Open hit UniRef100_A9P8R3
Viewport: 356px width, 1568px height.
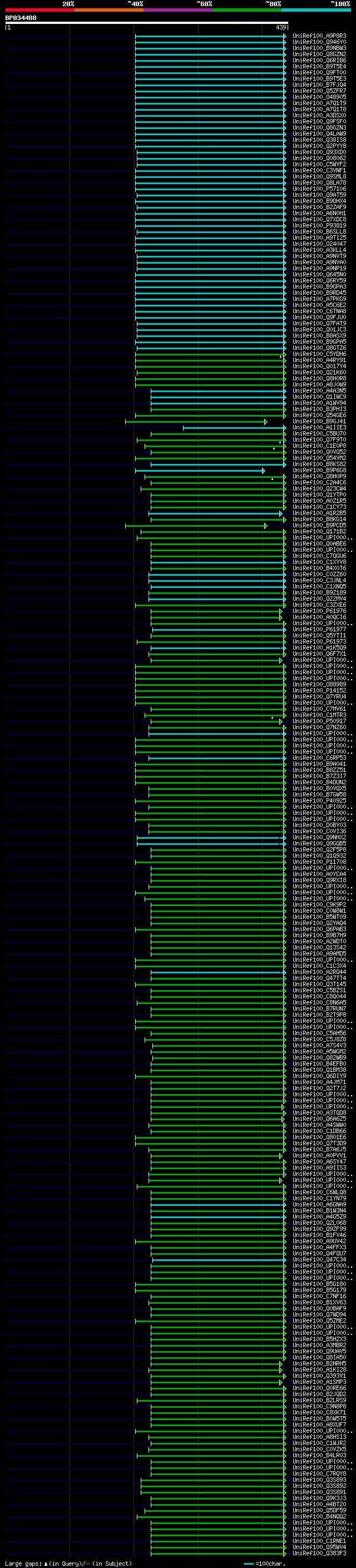[319, 36]
